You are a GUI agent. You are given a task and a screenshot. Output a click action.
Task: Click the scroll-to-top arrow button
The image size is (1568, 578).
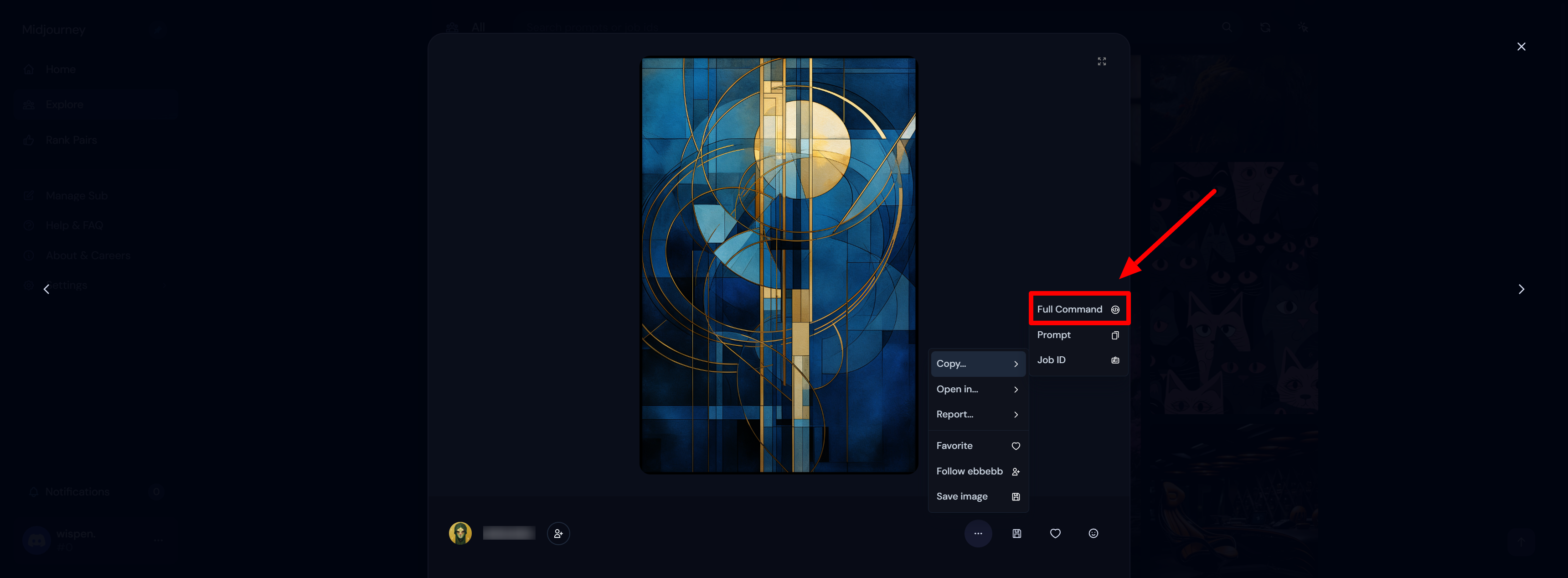click(x=1520, y=542)
